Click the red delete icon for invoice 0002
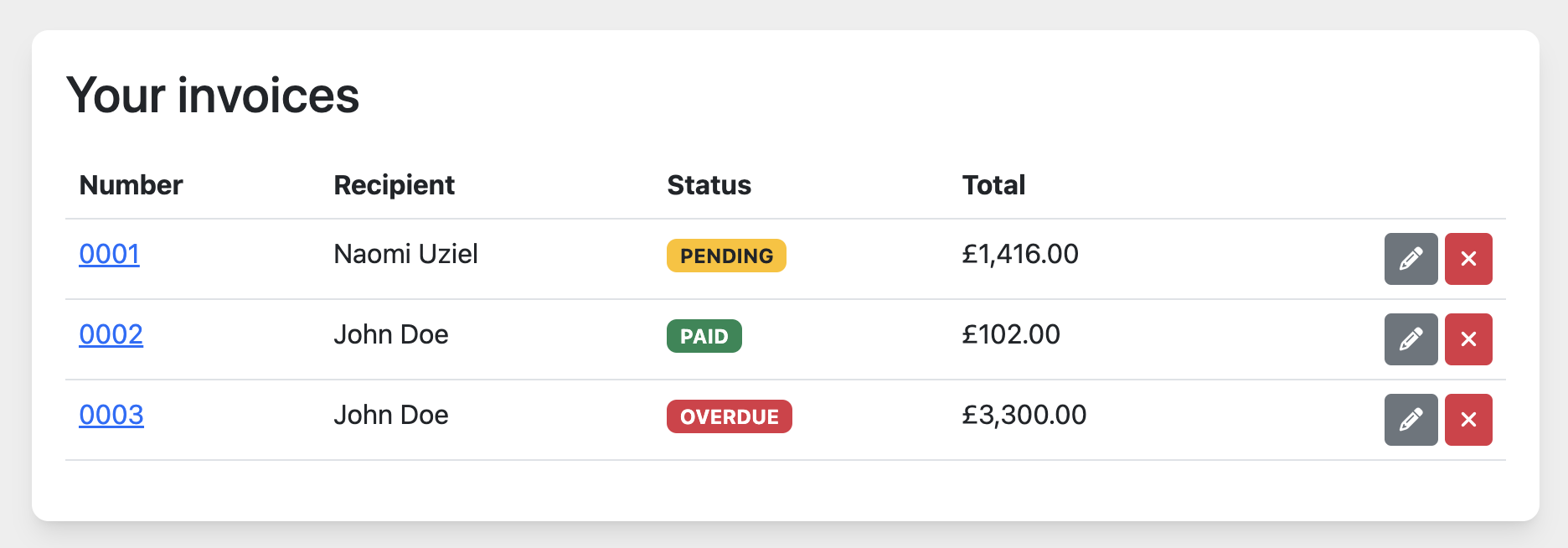The image size is (1568, 548). pyautogui.click(x=1468, y=339)
